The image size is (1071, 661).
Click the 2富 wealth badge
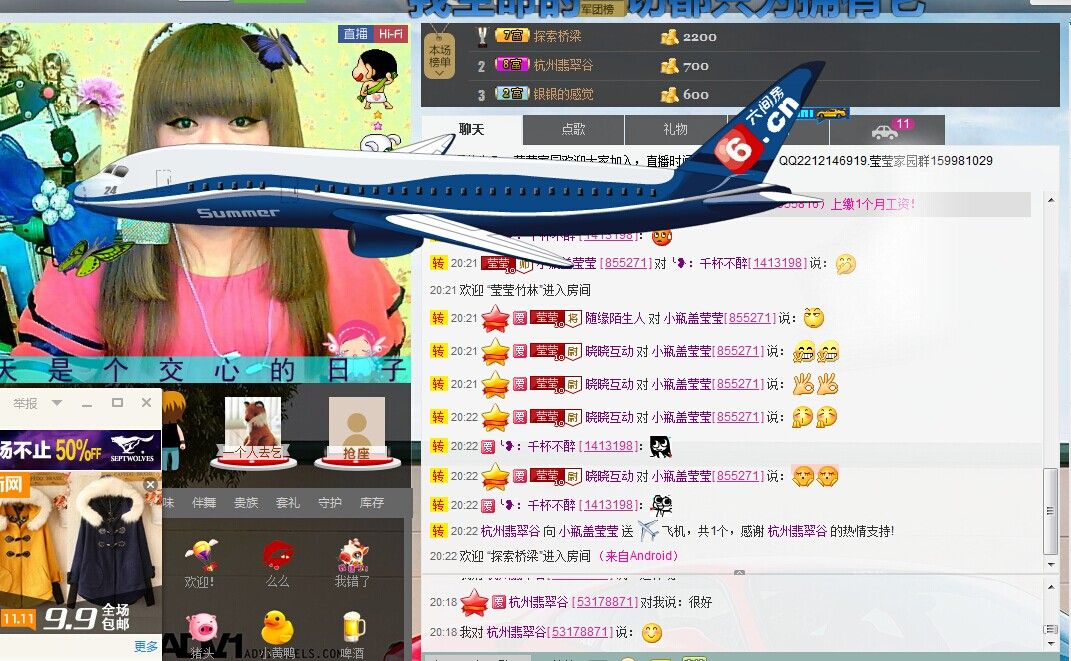pyautogui.click(x=512, y=94)
